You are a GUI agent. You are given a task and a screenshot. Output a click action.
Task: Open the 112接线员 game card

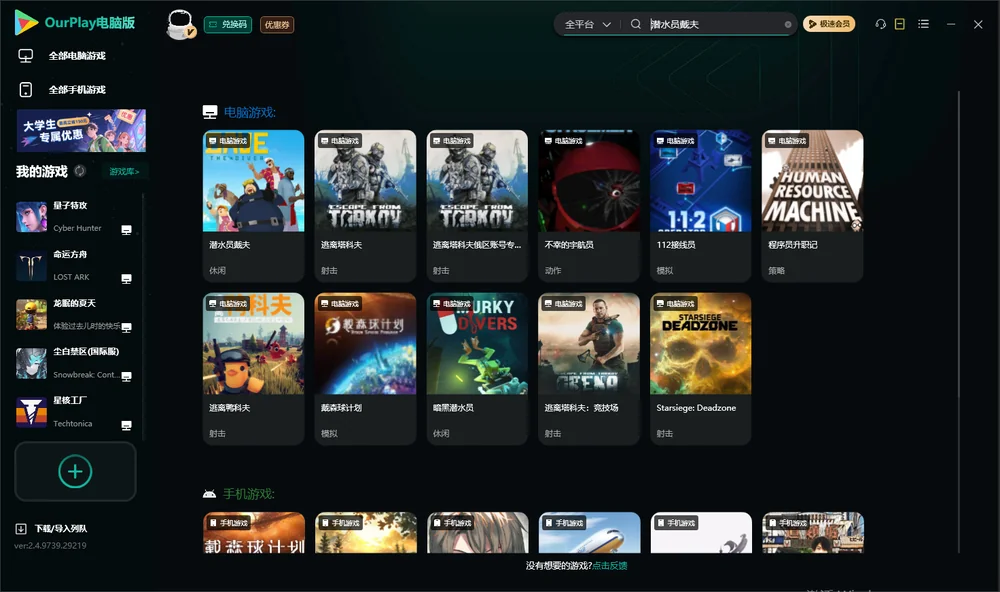[x=701, y=205]
